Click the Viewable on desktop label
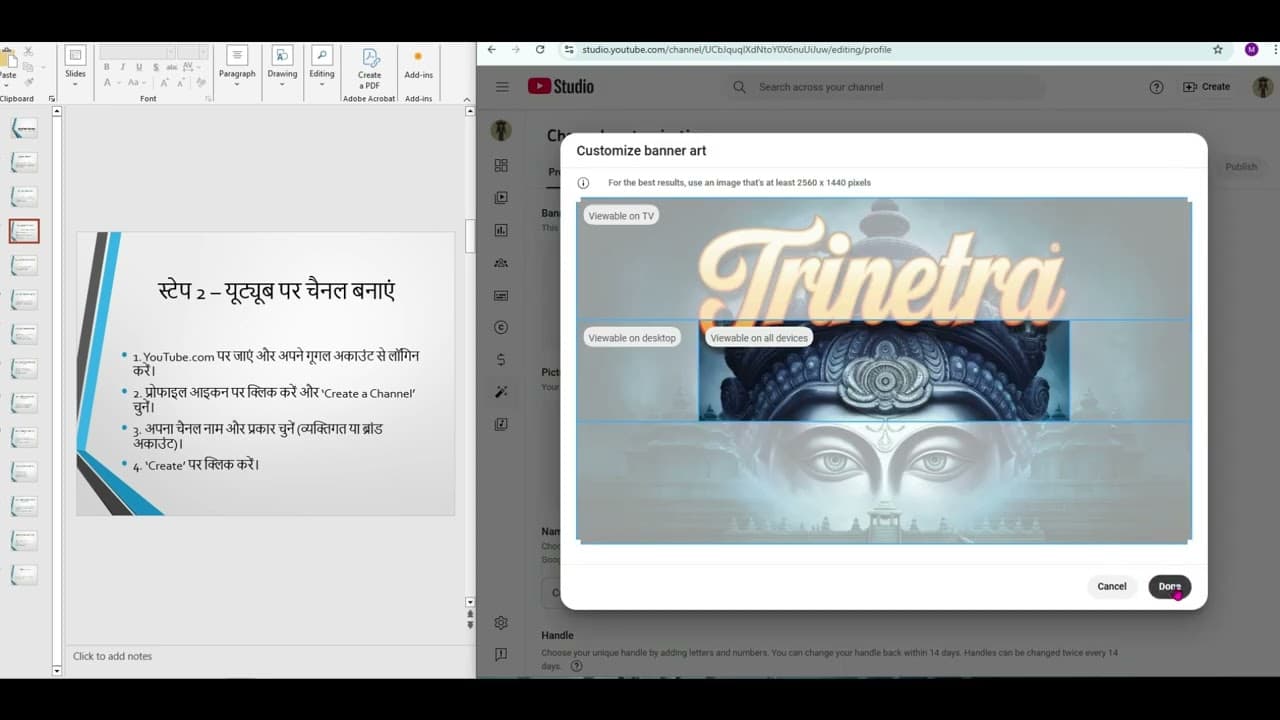This screenshot has height=720, width=1280. point(632,338)
